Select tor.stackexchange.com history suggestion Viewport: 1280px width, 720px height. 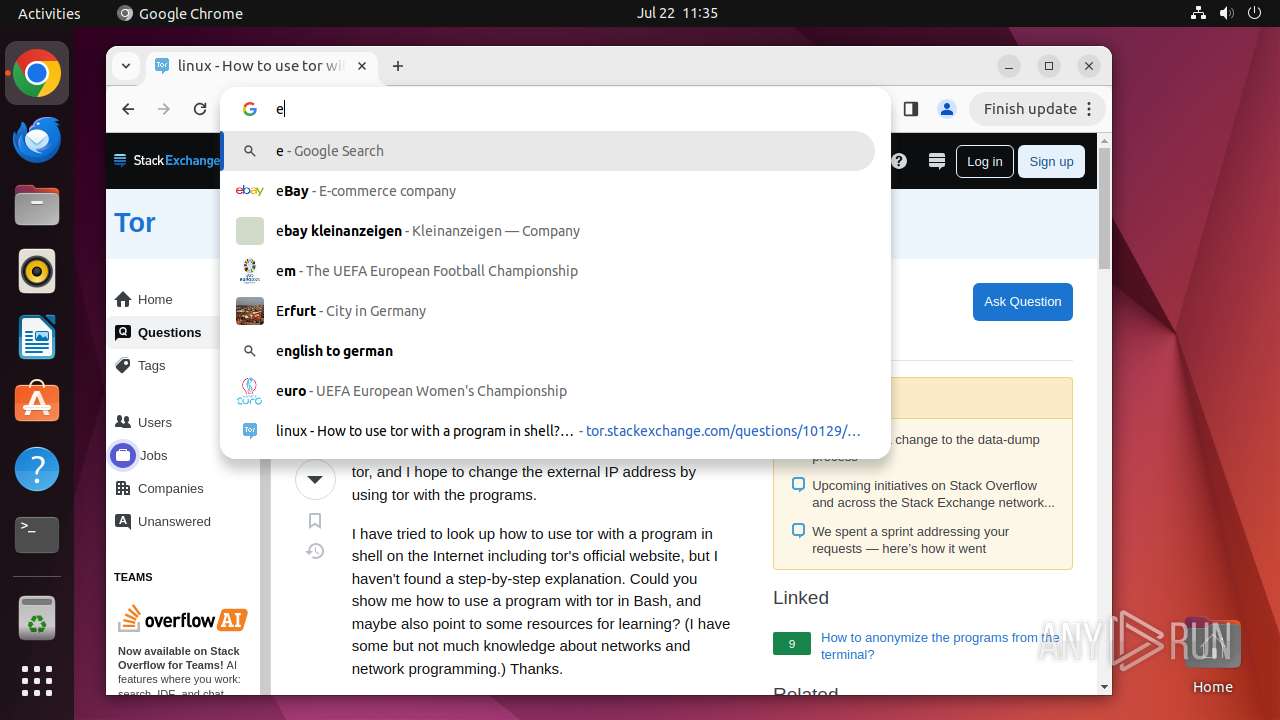pos(548,431)
